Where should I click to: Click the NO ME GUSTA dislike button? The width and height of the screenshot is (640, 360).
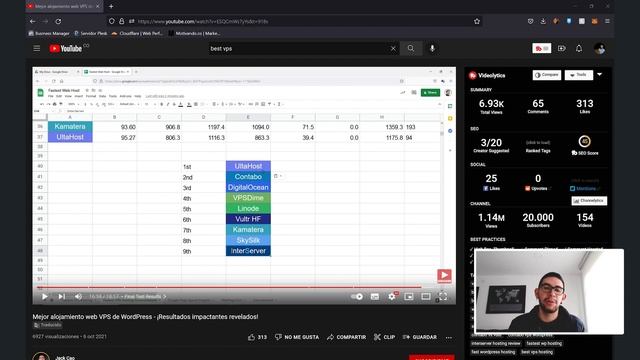point(297,337)
